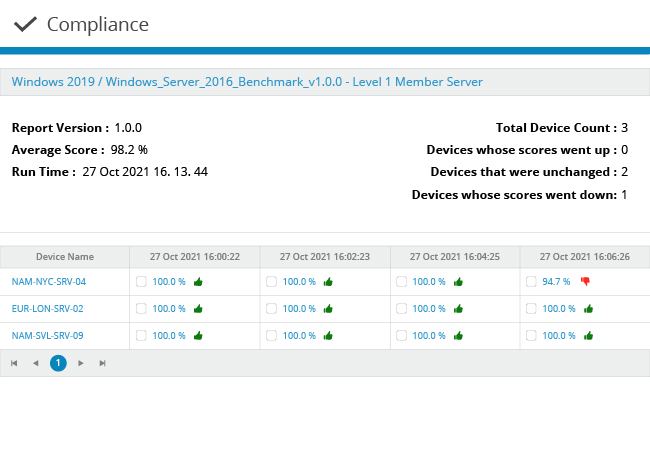Click the Average Score value 98.2 %
Screen dimensions: 650x457
pyautogui.click(x=129, y=150)
